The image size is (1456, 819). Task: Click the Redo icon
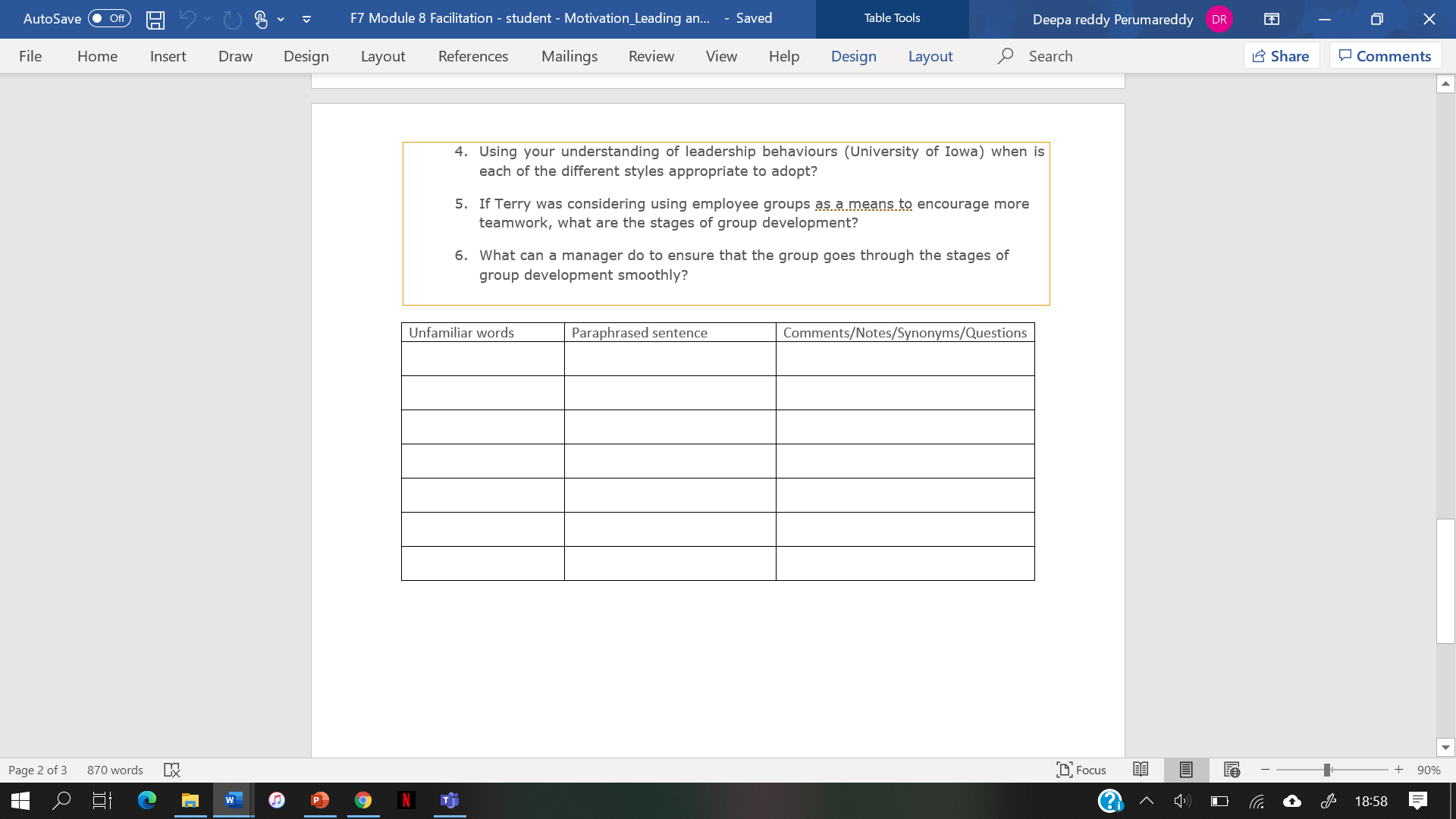(231, 20)
